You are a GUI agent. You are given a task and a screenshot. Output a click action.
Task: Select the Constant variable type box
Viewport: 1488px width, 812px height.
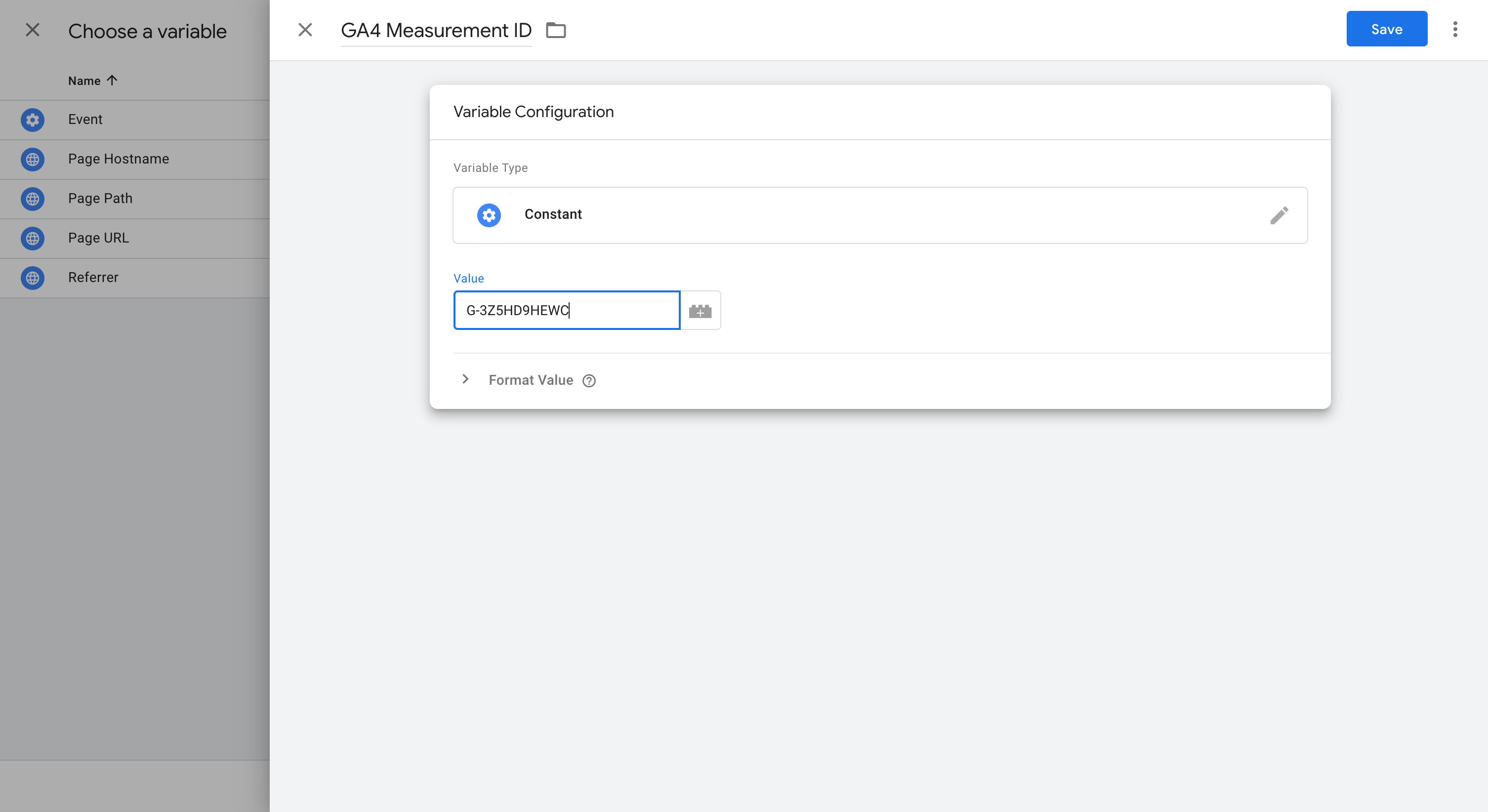click(880, 215)
